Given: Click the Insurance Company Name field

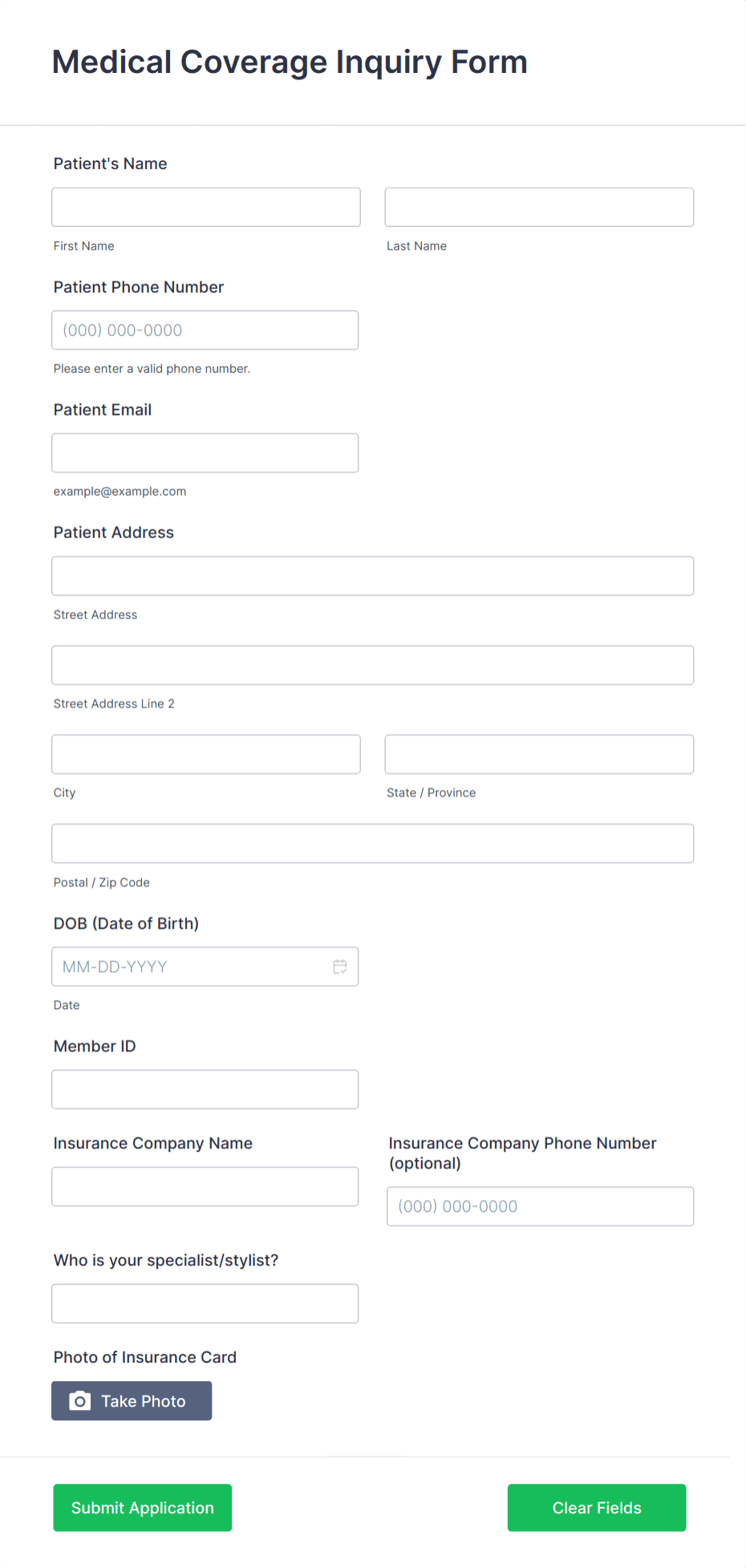Looking at the screenshot, I should pyautogui.click(x=205, y=1186).
